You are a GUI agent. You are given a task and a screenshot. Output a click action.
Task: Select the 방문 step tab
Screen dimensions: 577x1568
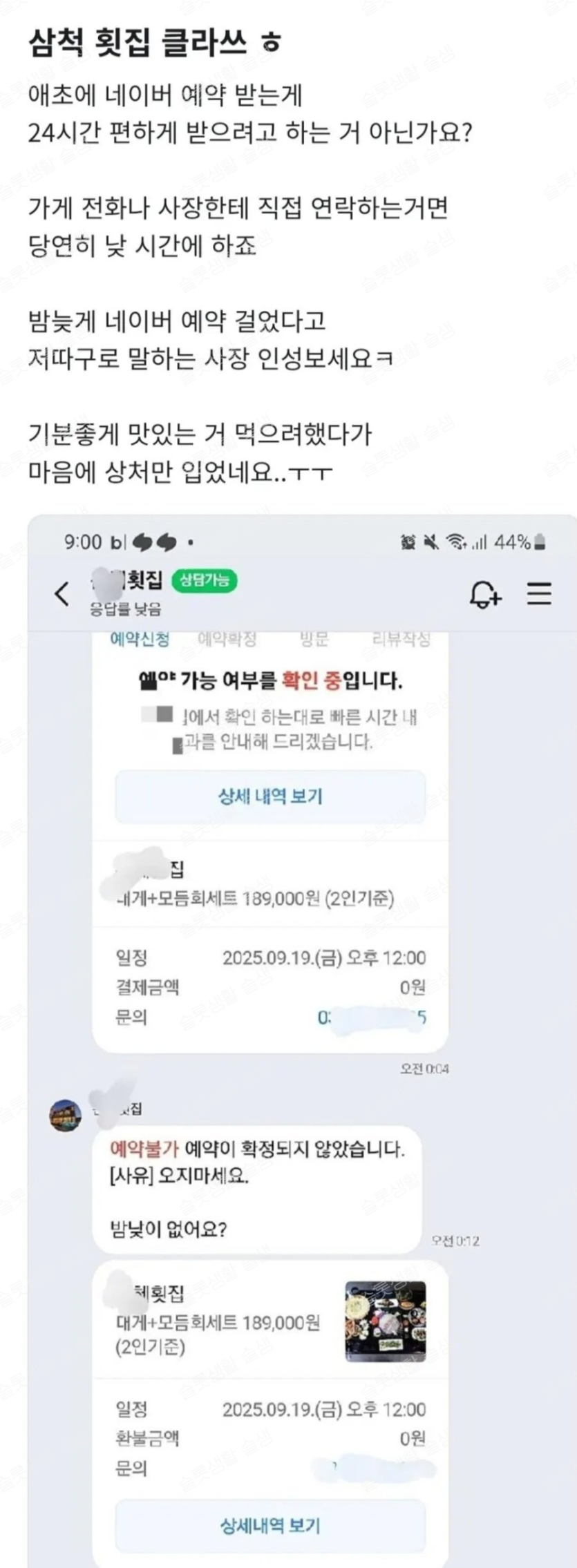click(314, 639)
